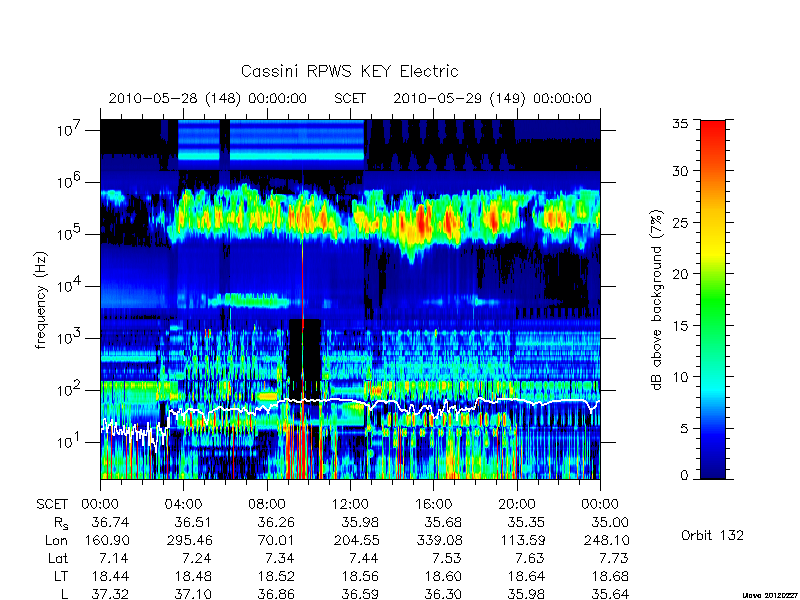This screenshot has width=800, height=600.
Task: Click colorbar tick value 5
Action: [684, 428]
